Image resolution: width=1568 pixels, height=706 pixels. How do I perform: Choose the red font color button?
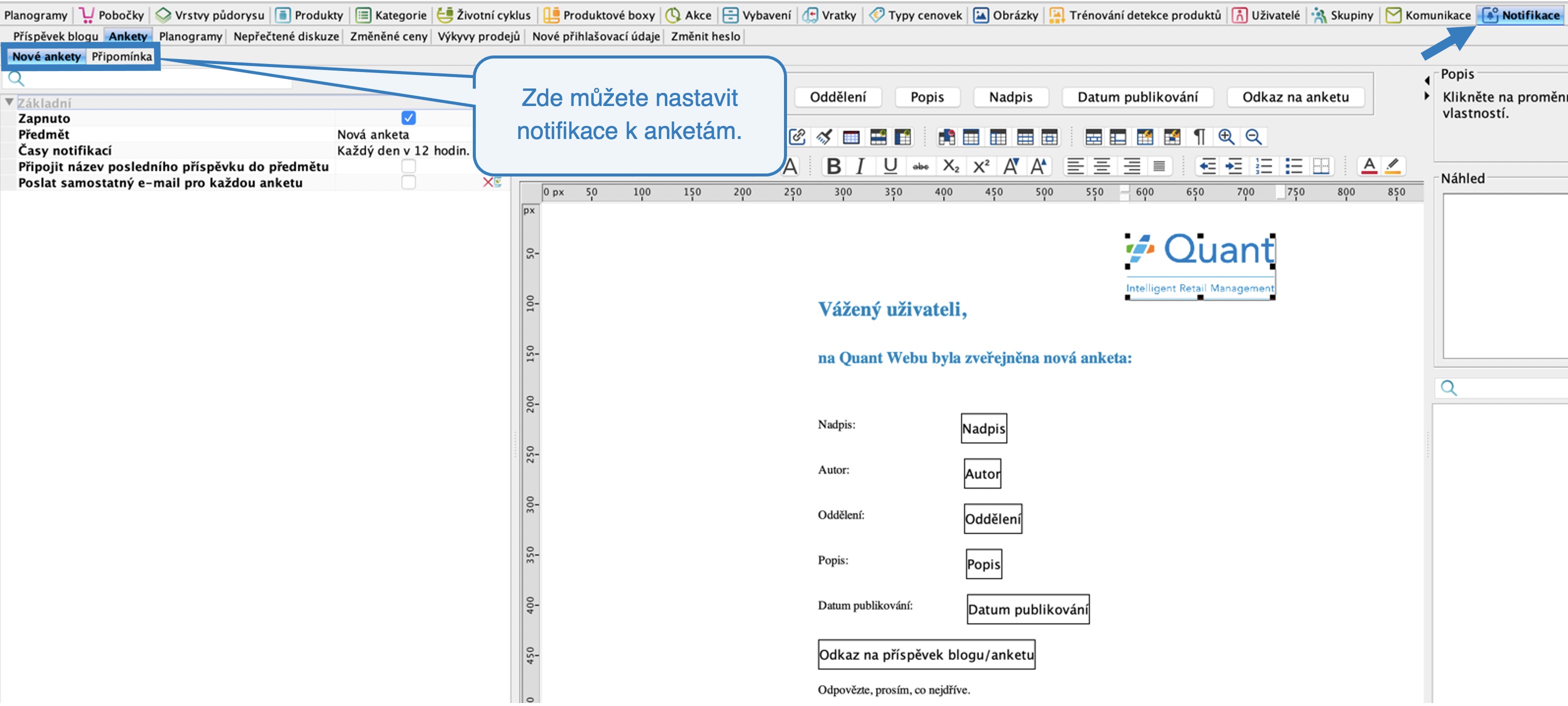point(1369,166)
